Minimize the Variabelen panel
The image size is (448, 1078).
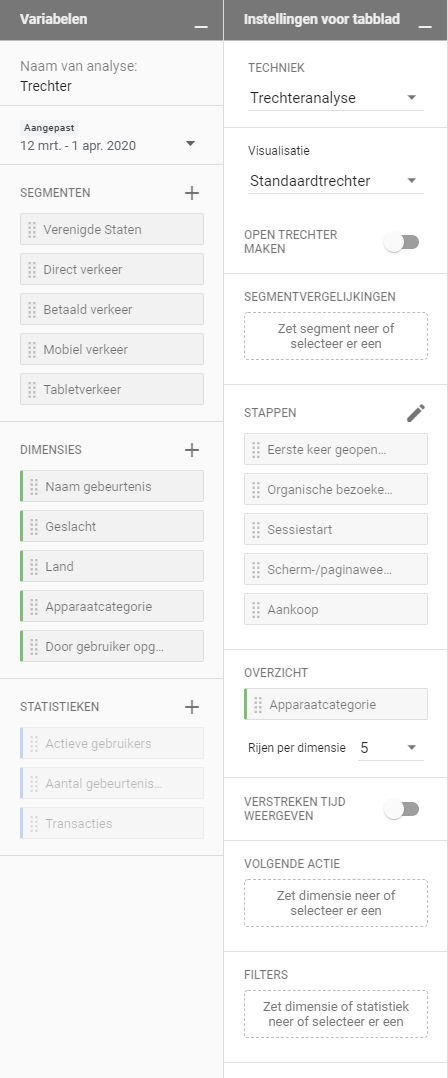pyautogui.click(x=201, y=21)
